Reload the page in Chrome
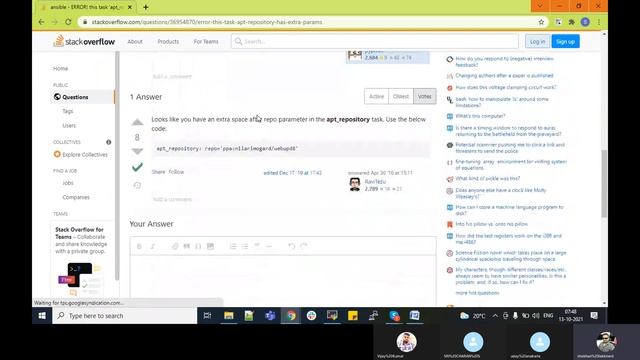 (x=68, y=22)
